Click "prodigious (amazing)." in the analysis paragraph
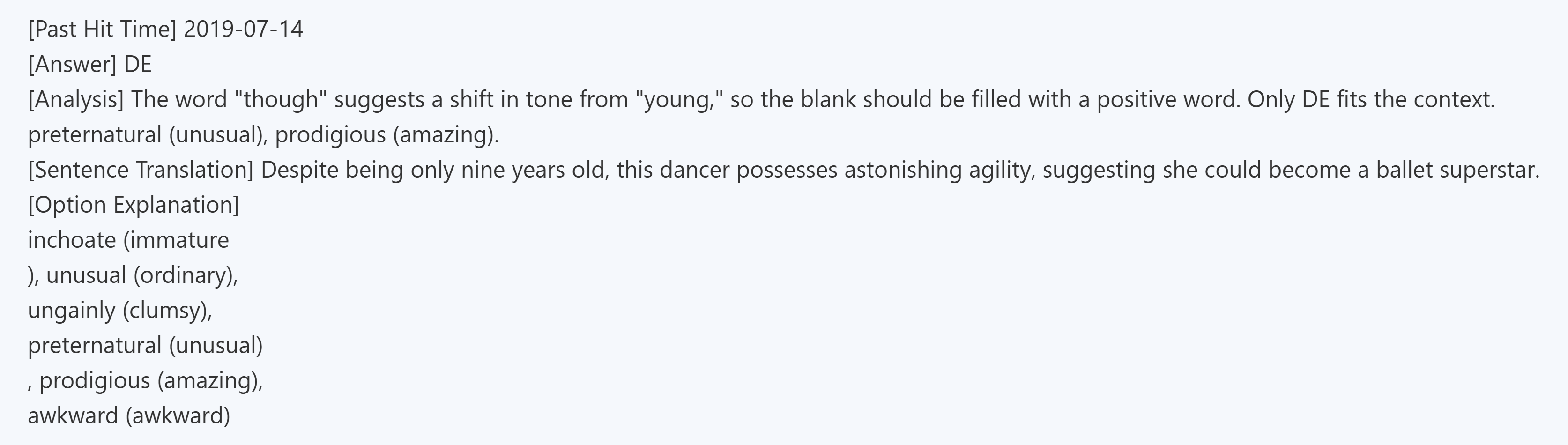Screen dimensions: 1568x445 (x=386, y=134)
